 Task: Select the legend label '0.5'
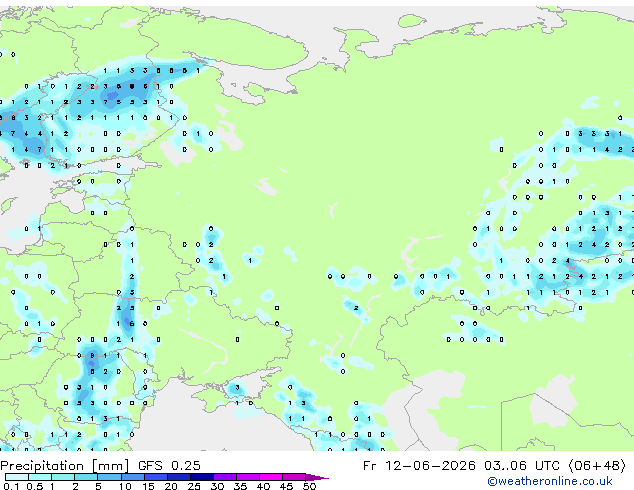[x=35, y=486]
